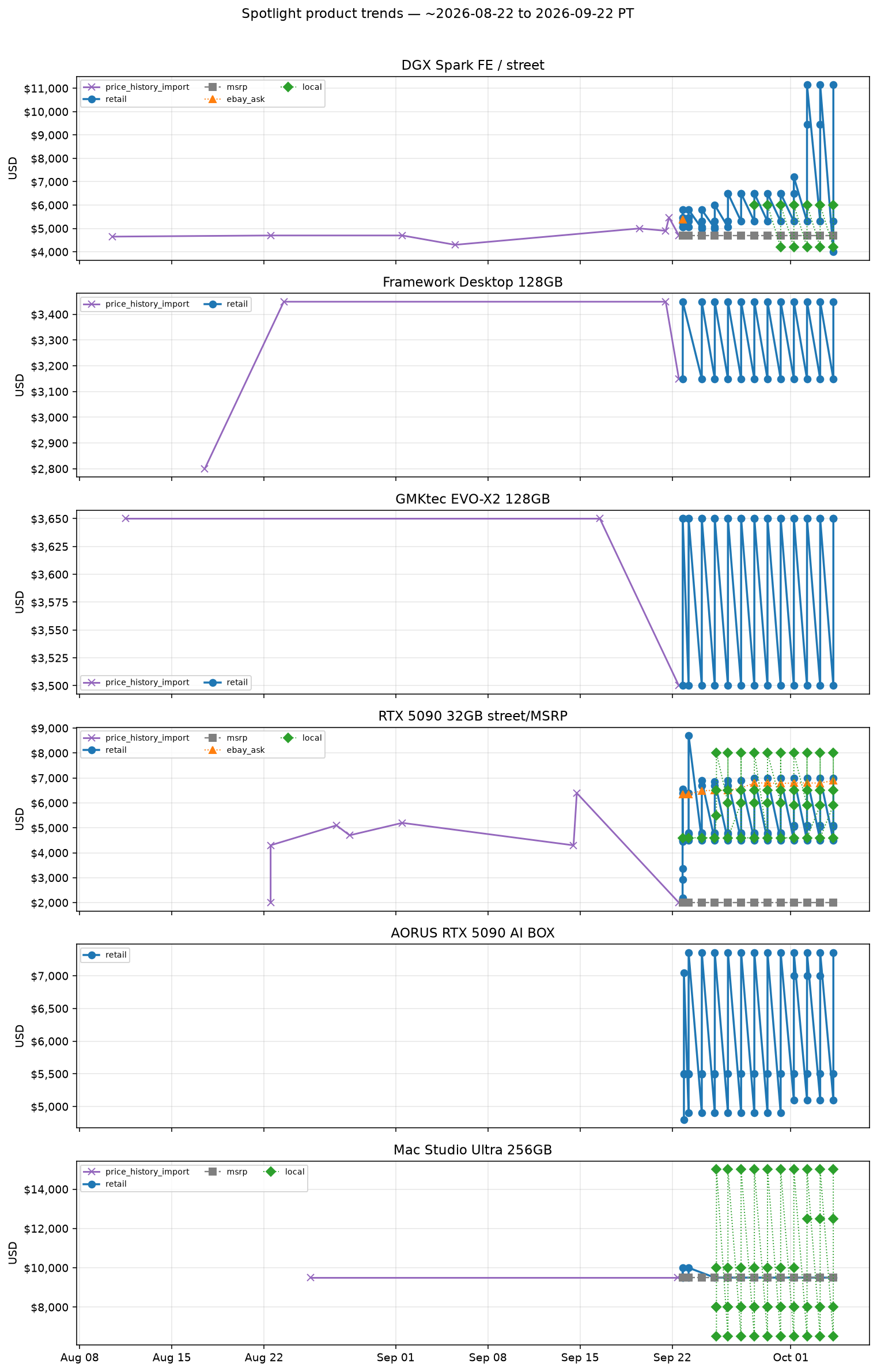Click the 'GMKtec EVO-X2 128GB' chart title
The width and height of the screenshot is (877, 1372).
click(472, 499)
